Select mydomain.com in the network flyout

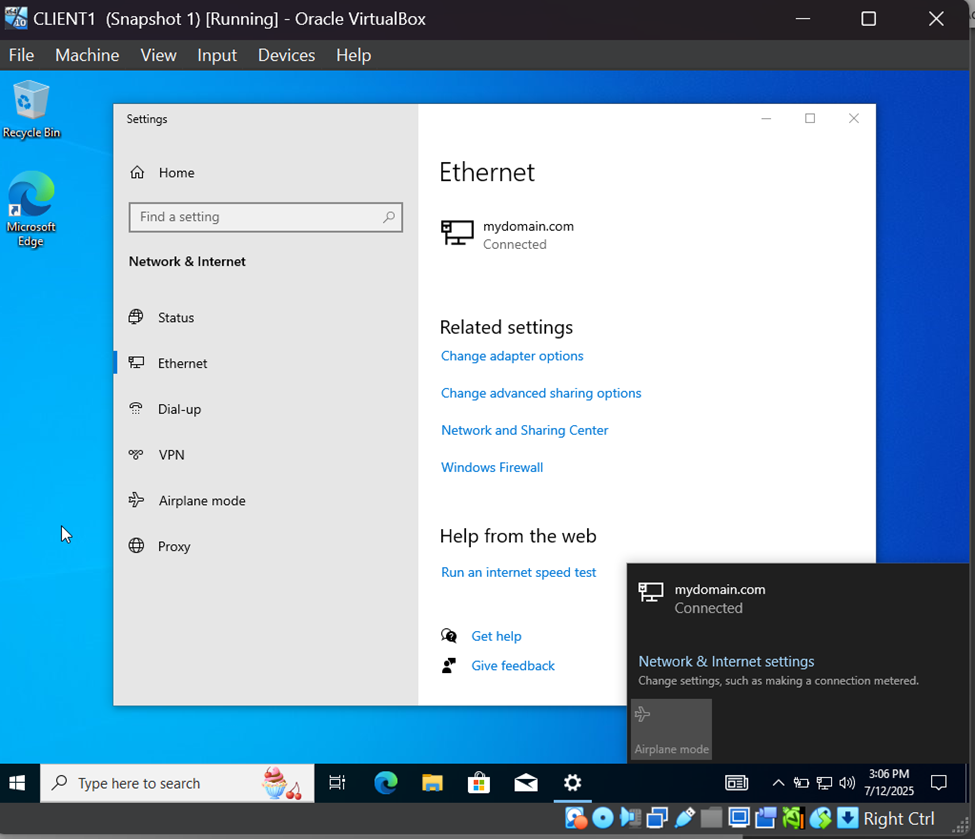(x=701, y=598)
